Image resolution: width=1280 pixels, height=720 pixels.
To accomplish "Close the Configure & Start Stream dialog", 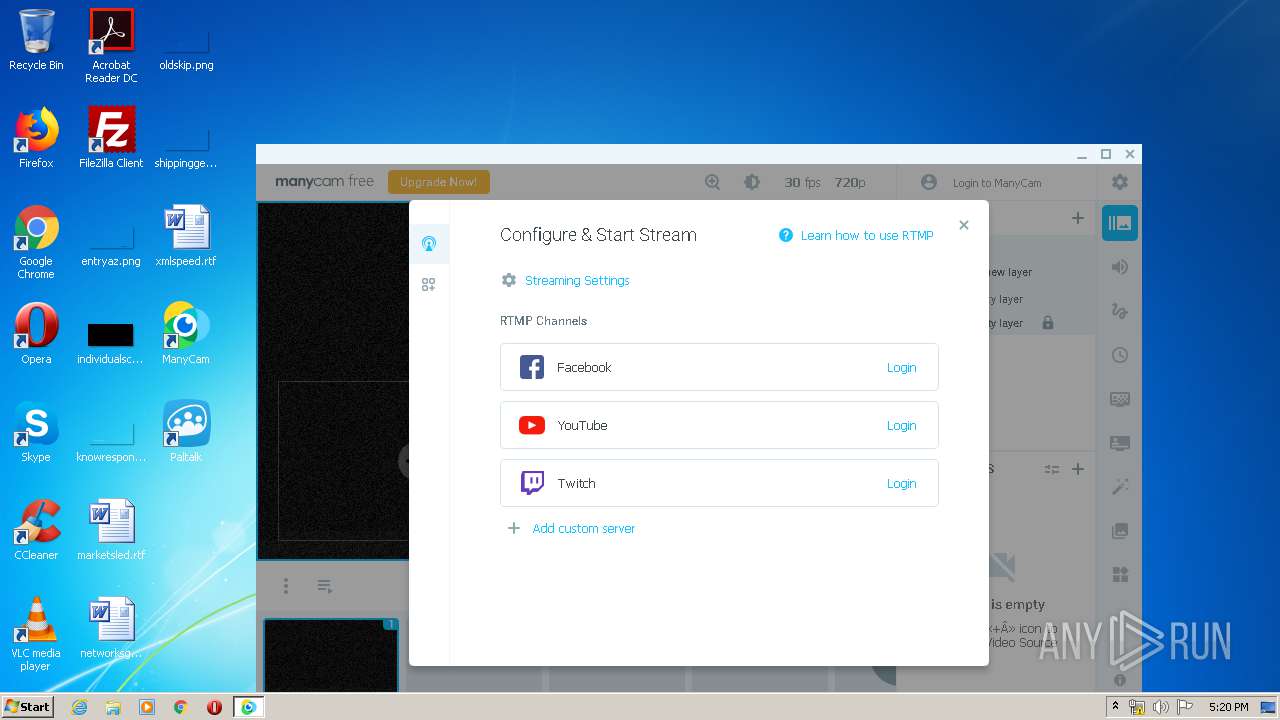I will click(x=964, y=225).
